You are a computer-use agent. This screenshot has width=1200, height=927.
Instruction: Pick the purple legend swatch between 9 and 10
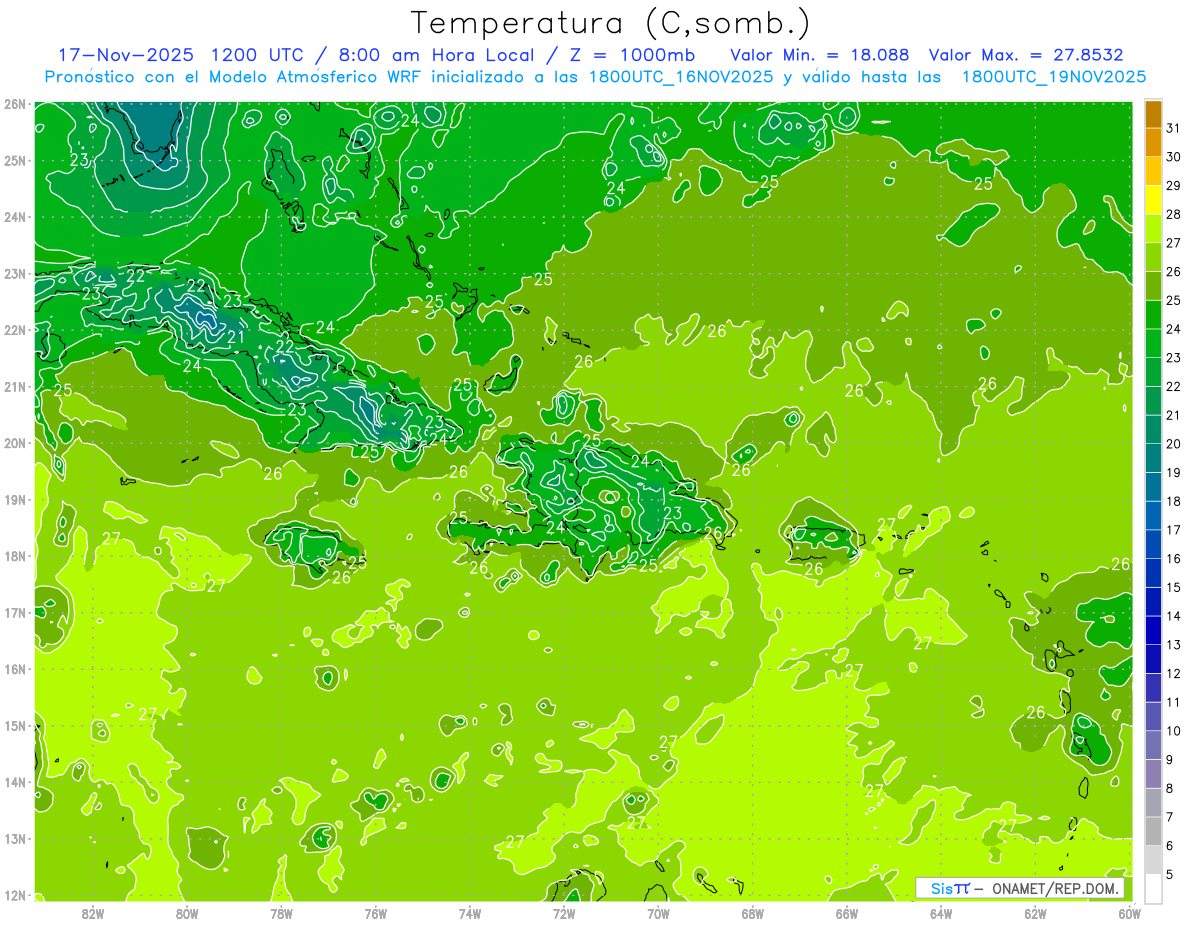(x=1153, y=745)
